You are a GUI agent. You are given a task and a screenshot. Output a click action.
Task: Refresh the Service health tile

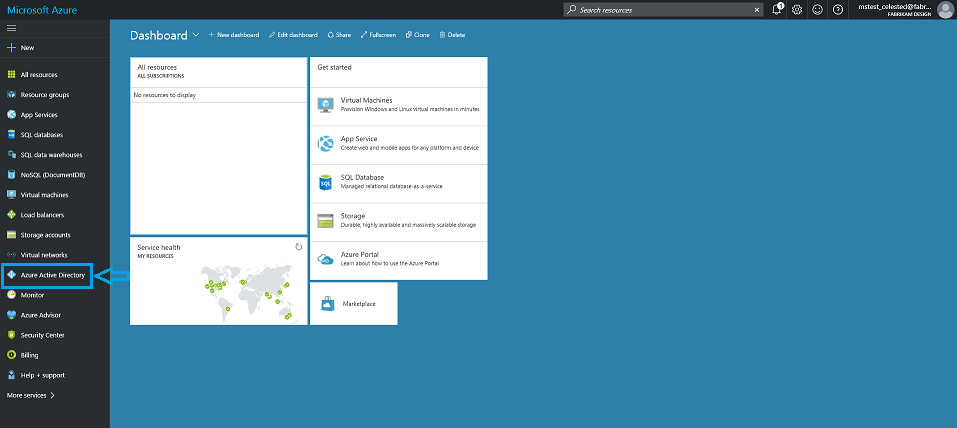(298, 246)
